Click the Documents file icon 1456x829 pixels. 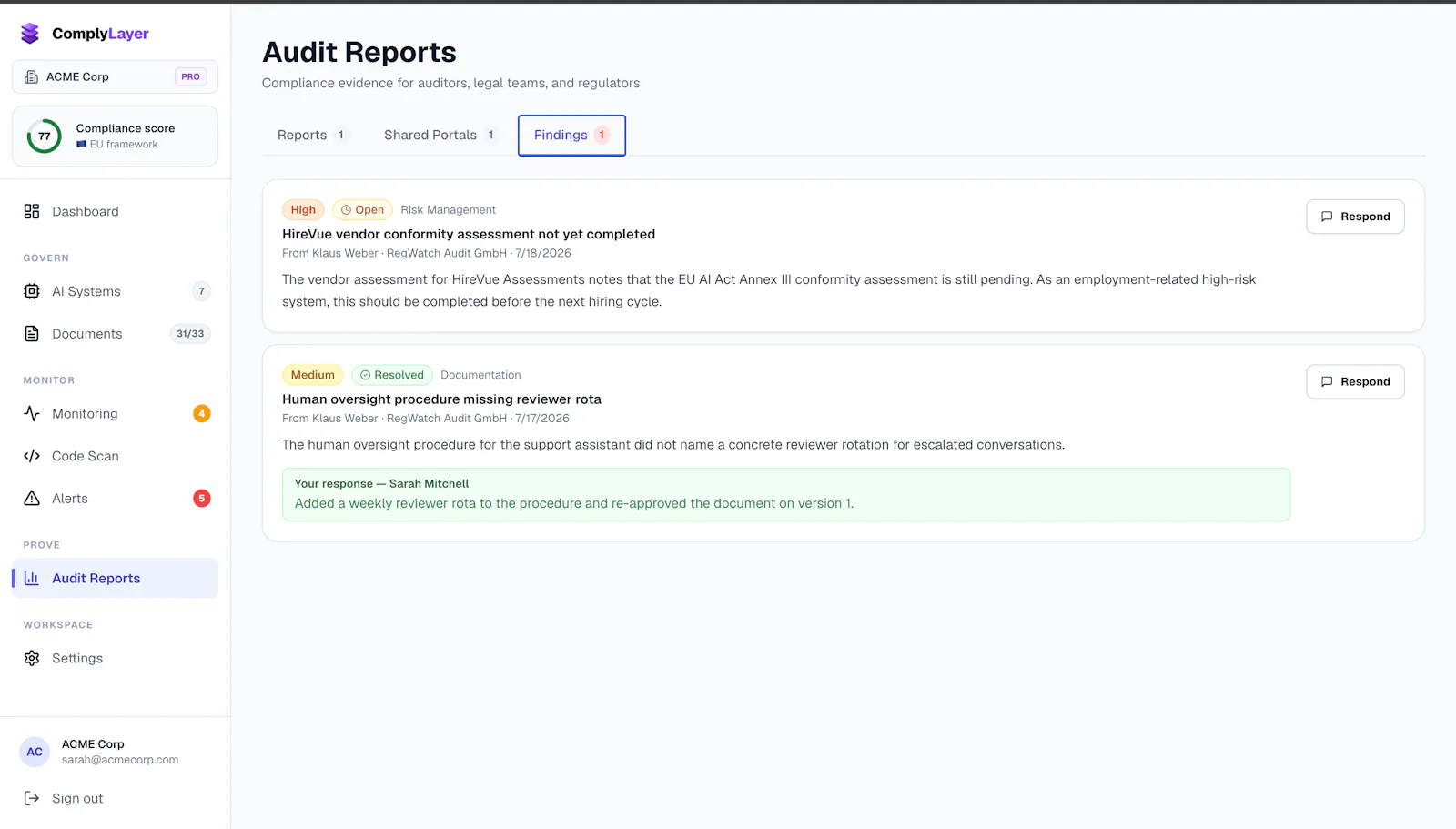click(x=32, y=334)
